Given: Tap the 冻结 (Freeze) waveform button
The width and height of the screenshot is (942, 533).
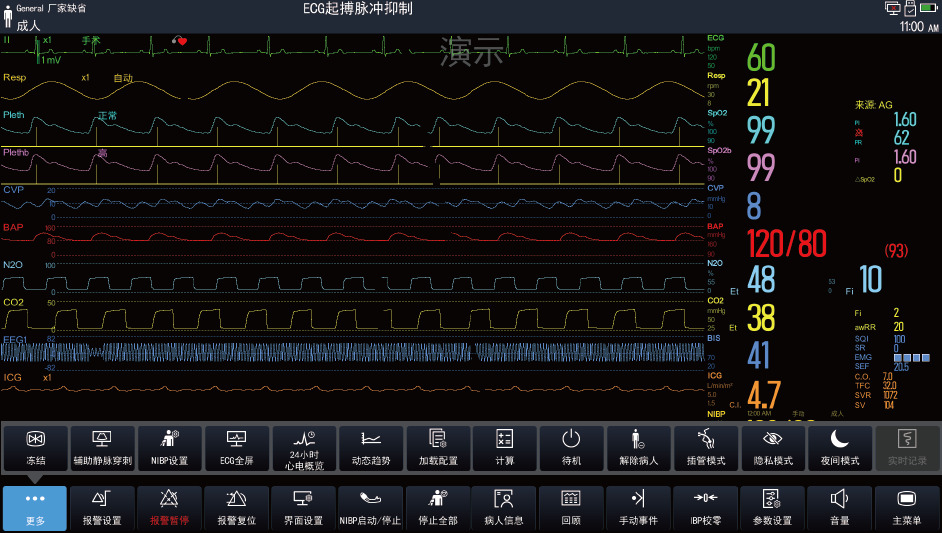Looking at the screenshot, I should point(35,448).
